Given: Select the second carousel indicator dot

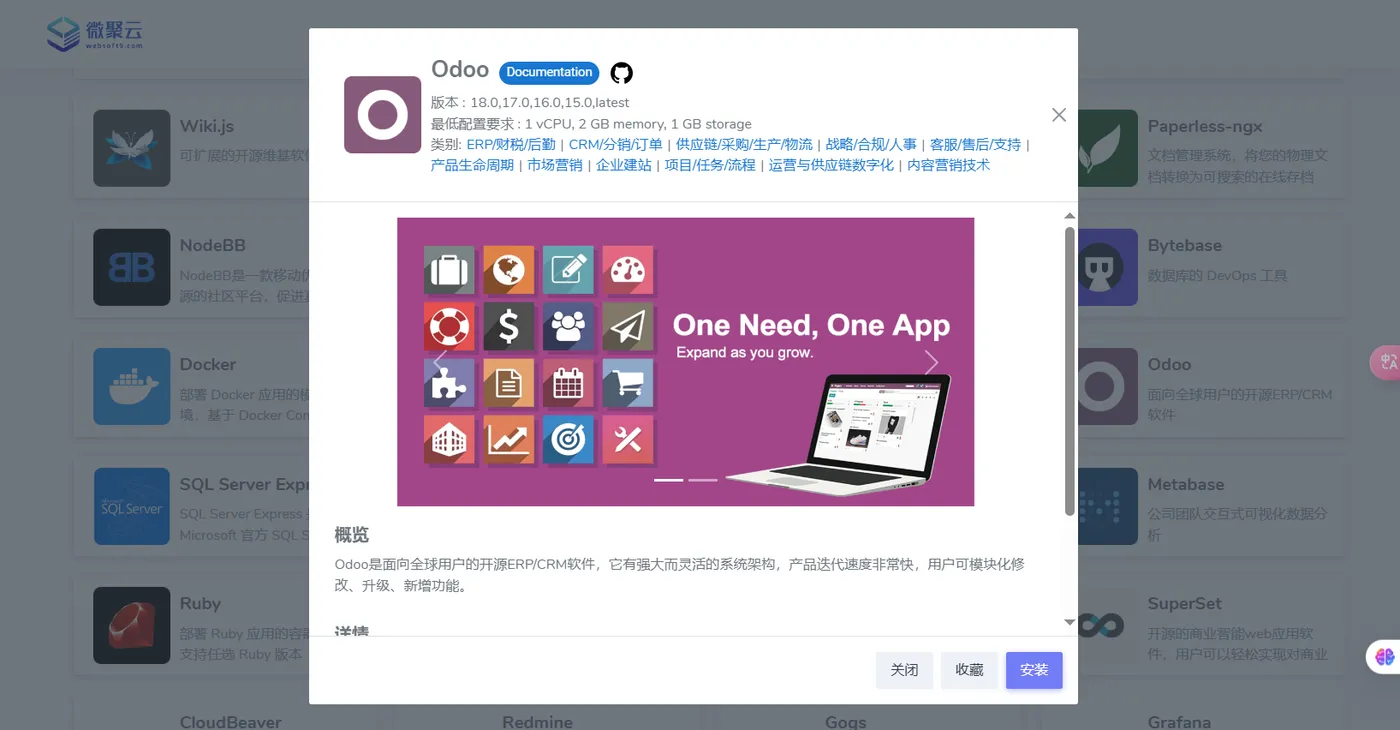Looking at the screenshot, I should tap(702, 479).
